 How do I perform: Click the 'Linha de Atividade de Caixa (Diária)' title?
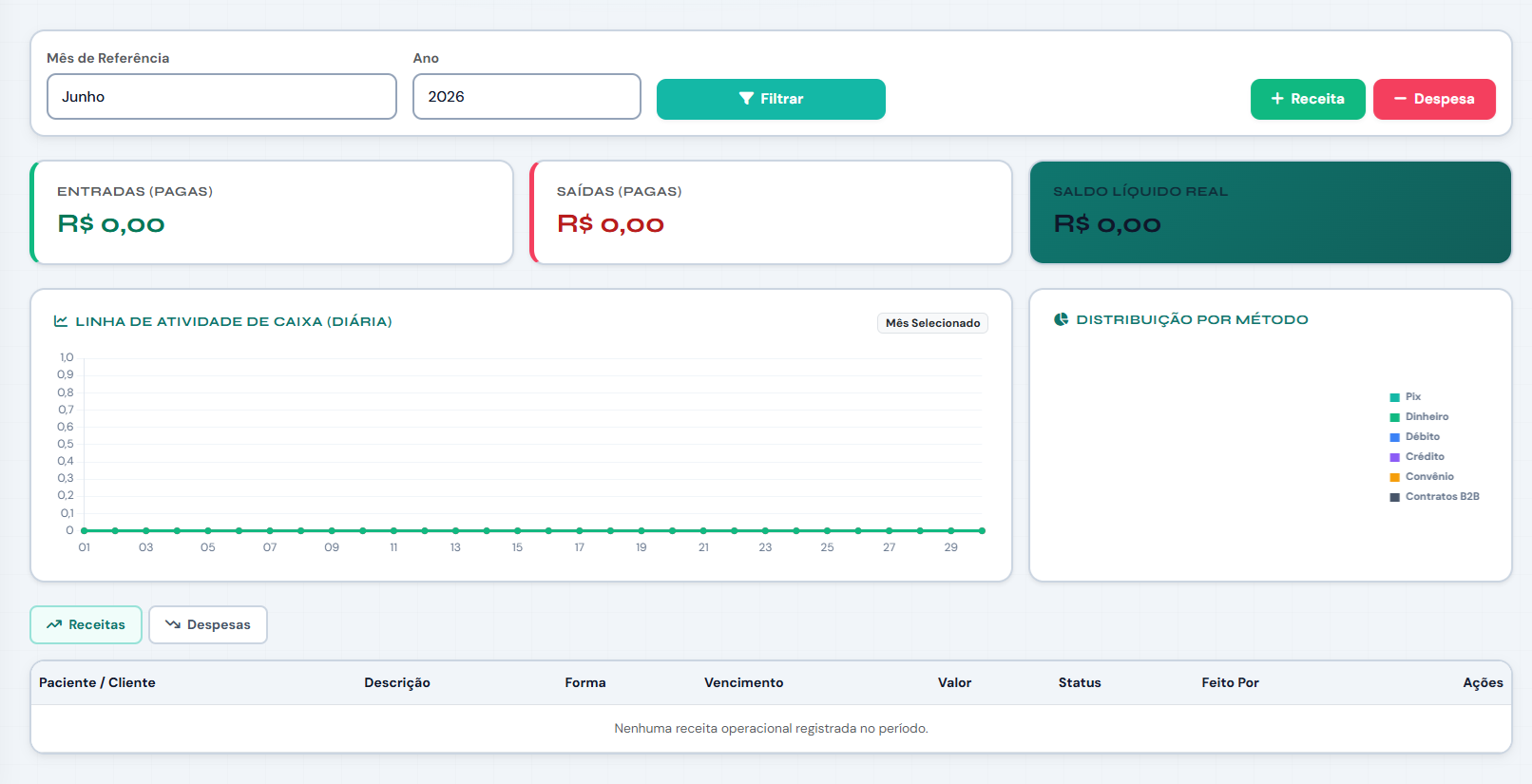tap(234, 321)
